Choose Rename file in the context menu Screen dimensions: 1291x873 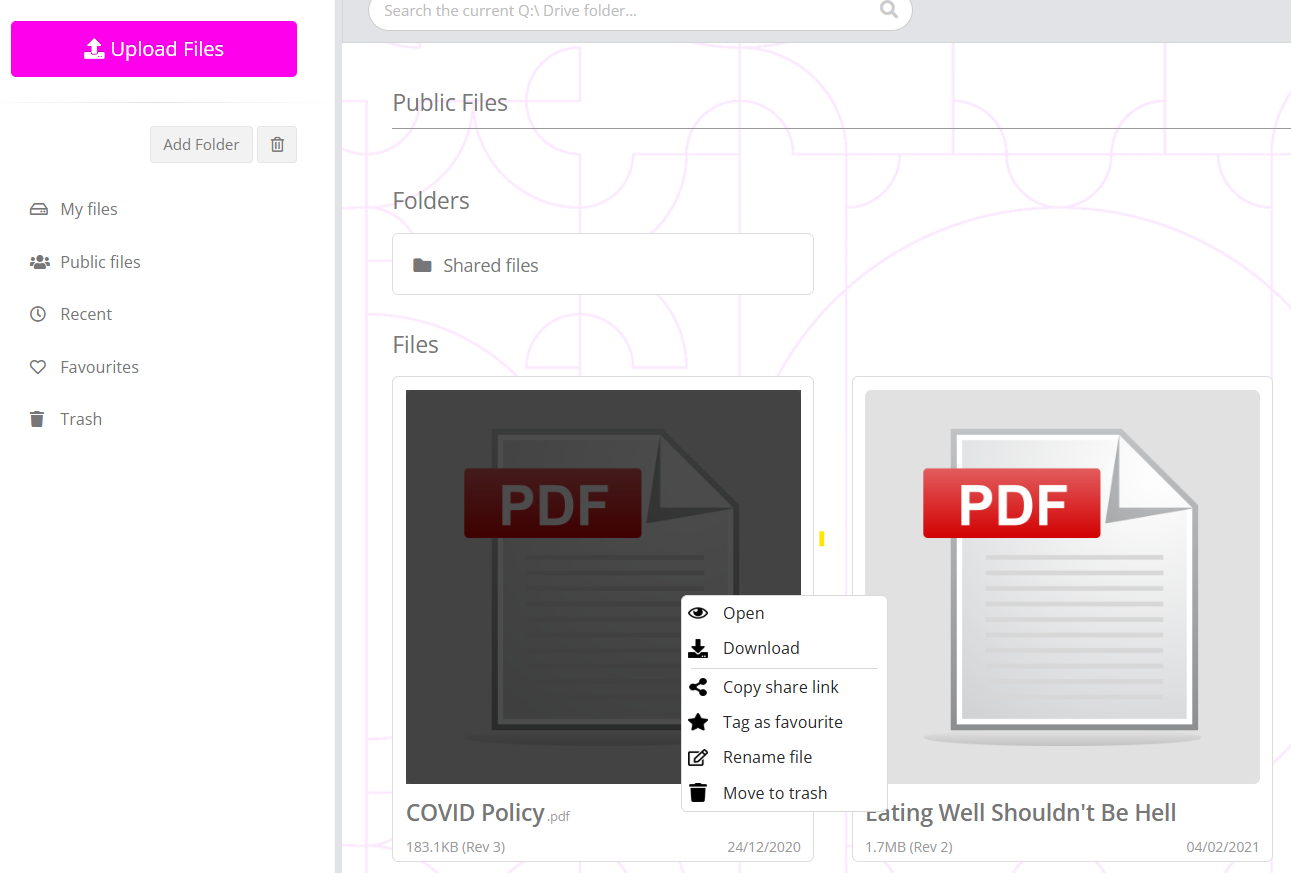pyautogui.click(x=767, y=757)
